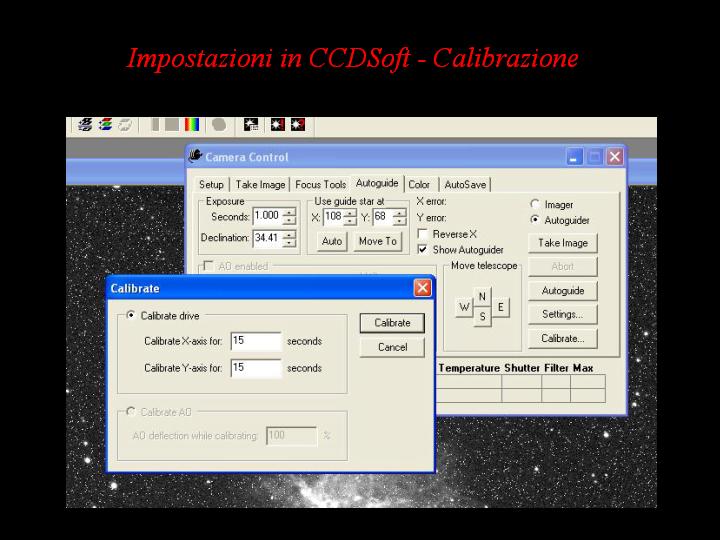Screen dimensions: 720x540
Task: Click the Auto guide star button
Action: (x=332, y=242)
